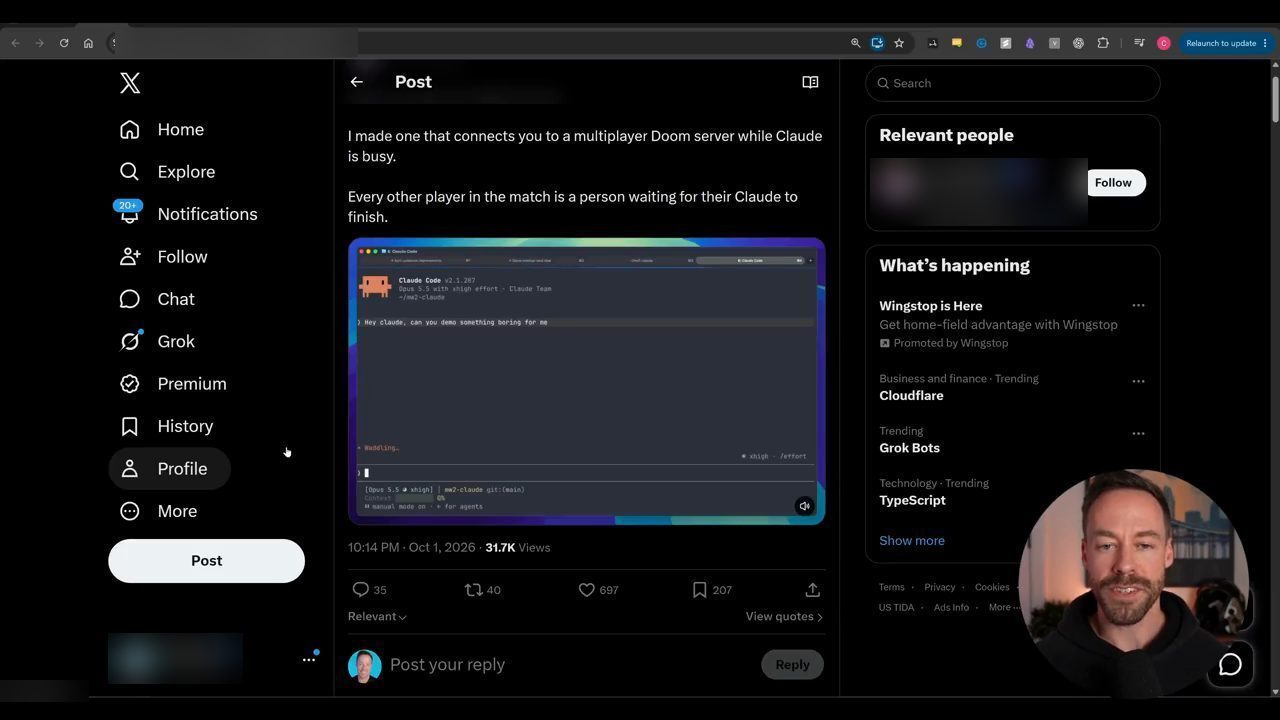Open the Premium page
This screenshot has height=720, width=1280.
click(x=173, y=384)
